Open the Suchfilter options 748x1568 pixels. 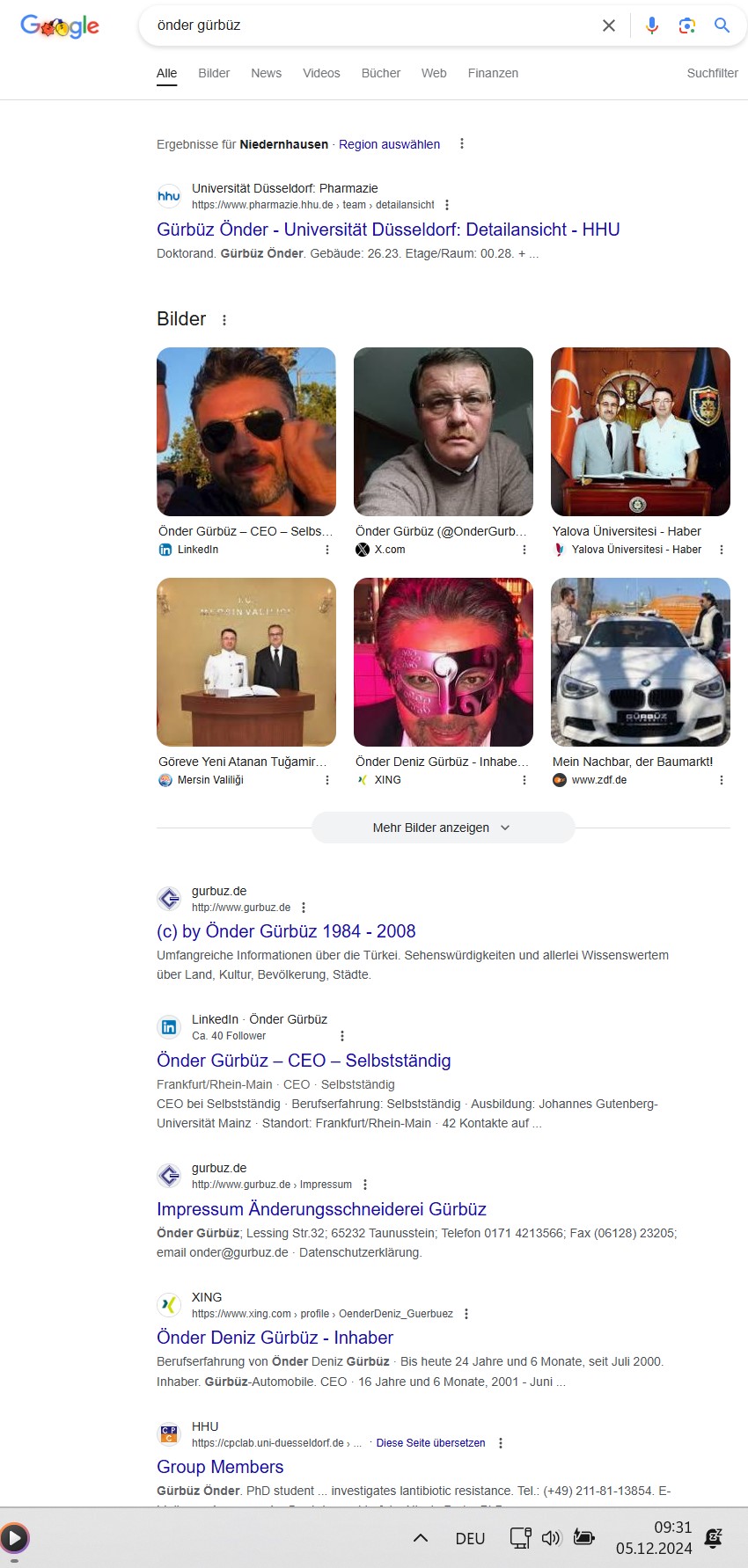pos(713,73)
